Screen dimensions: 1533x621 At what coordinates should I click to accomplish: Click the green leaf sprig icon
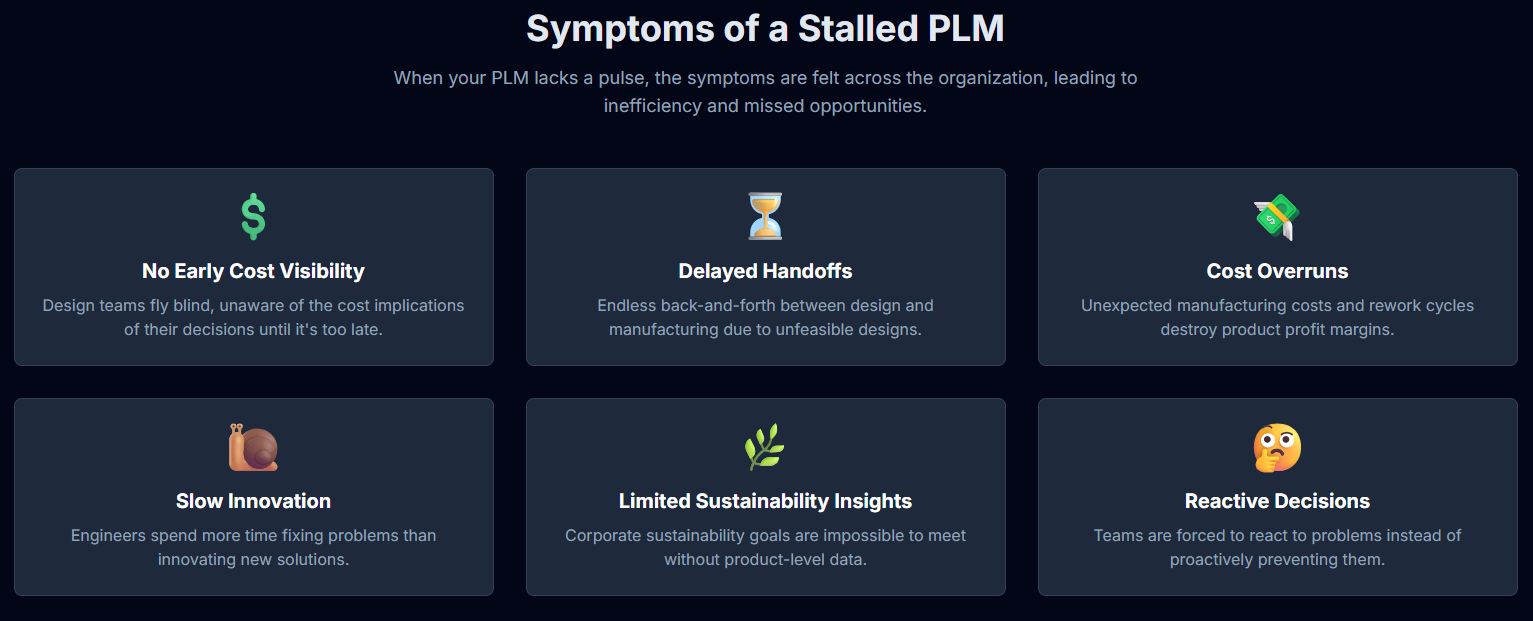point(765,447)
